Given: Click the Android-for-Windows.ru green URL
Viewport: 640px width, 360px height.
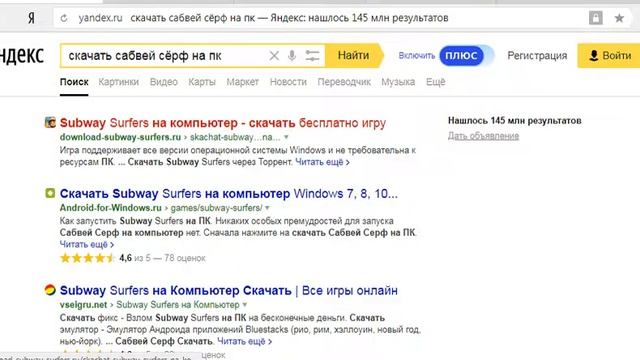Looking at the screenshot, I should point(111,208).
